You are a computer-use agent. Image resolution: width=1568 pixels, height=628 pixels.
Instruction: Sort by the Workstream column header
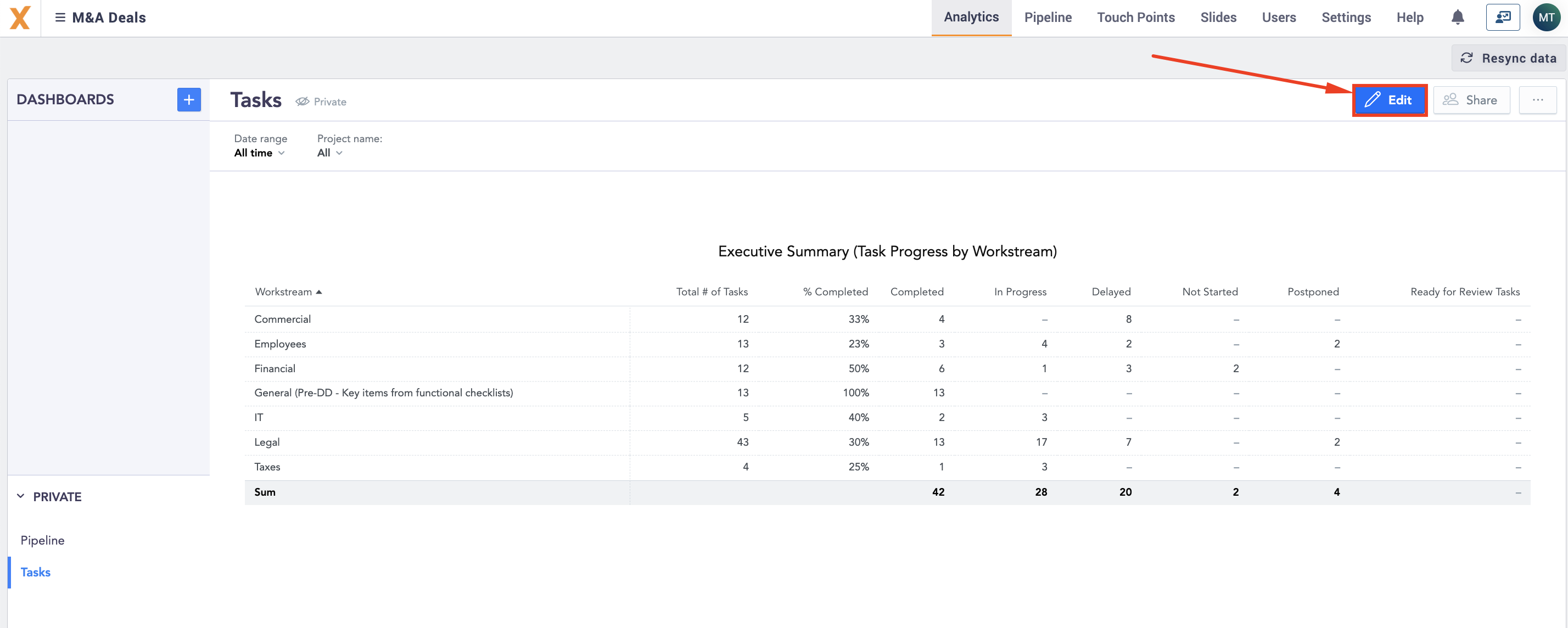289,292
